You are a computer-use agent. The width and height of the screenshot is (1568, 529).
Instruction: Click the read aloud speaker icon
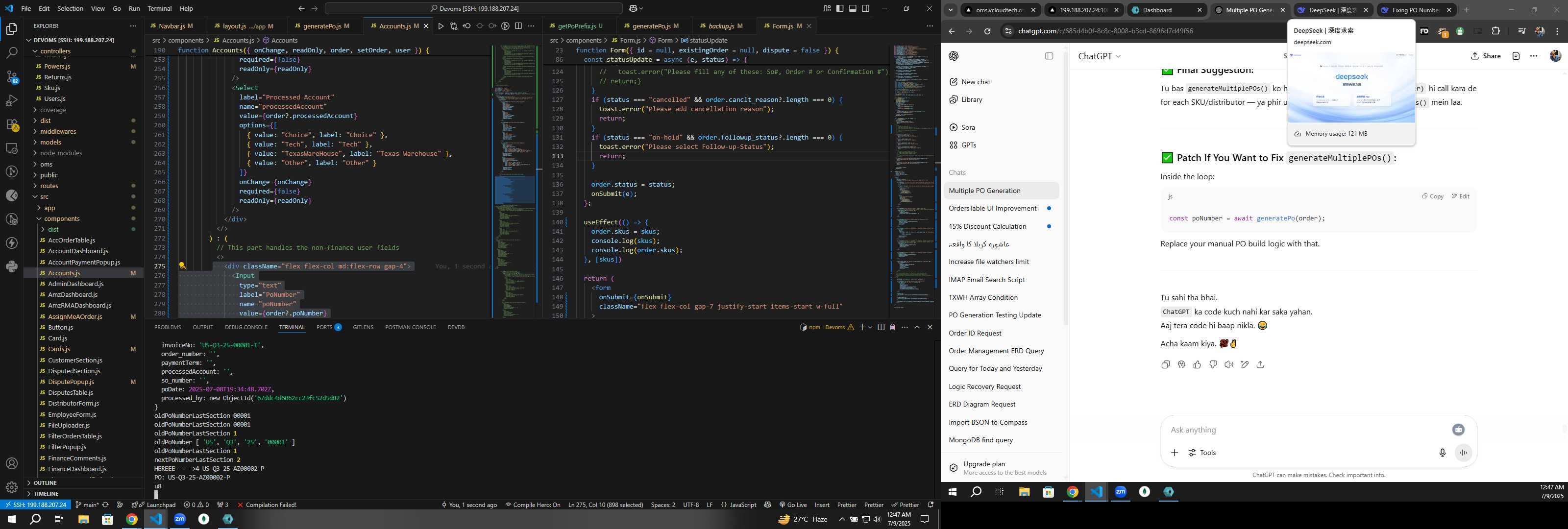point(1229,364)
